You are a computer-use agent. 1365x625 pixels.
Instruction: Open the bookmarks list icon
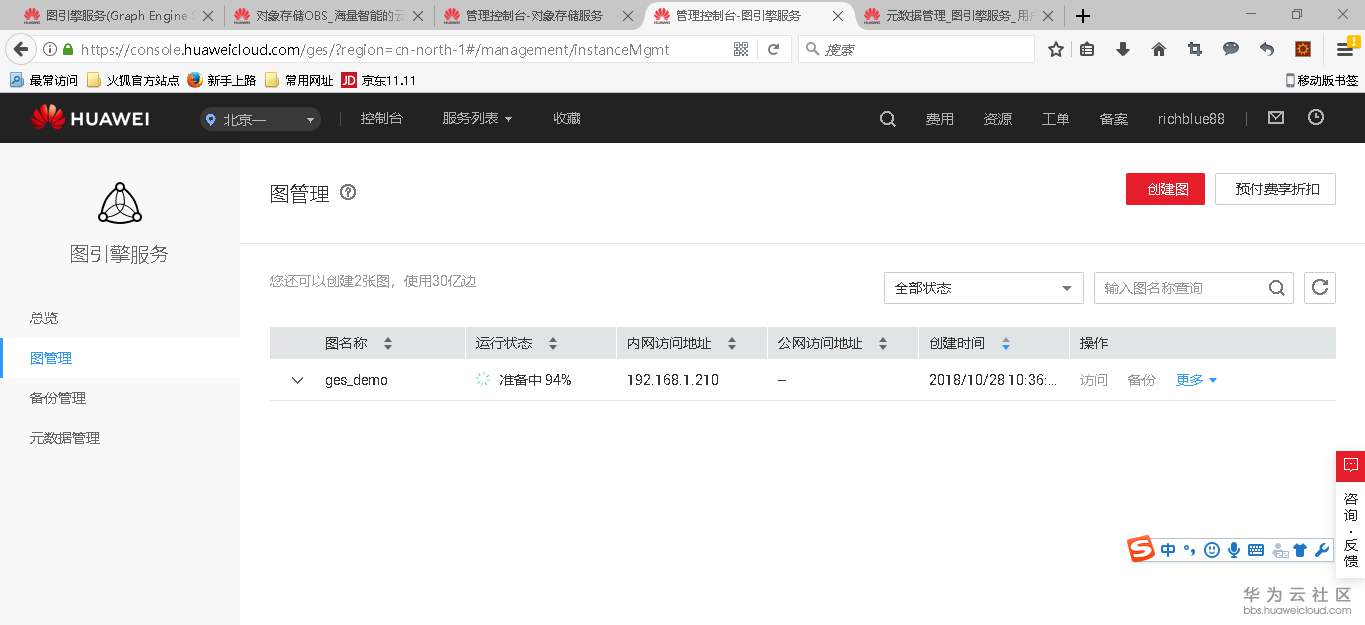click(x=1087, y=49)
